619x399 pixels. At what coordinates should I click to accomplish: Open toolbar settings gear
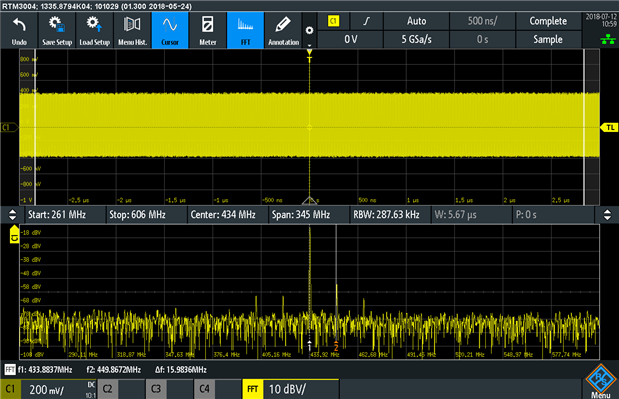click(x=310, y=30)
